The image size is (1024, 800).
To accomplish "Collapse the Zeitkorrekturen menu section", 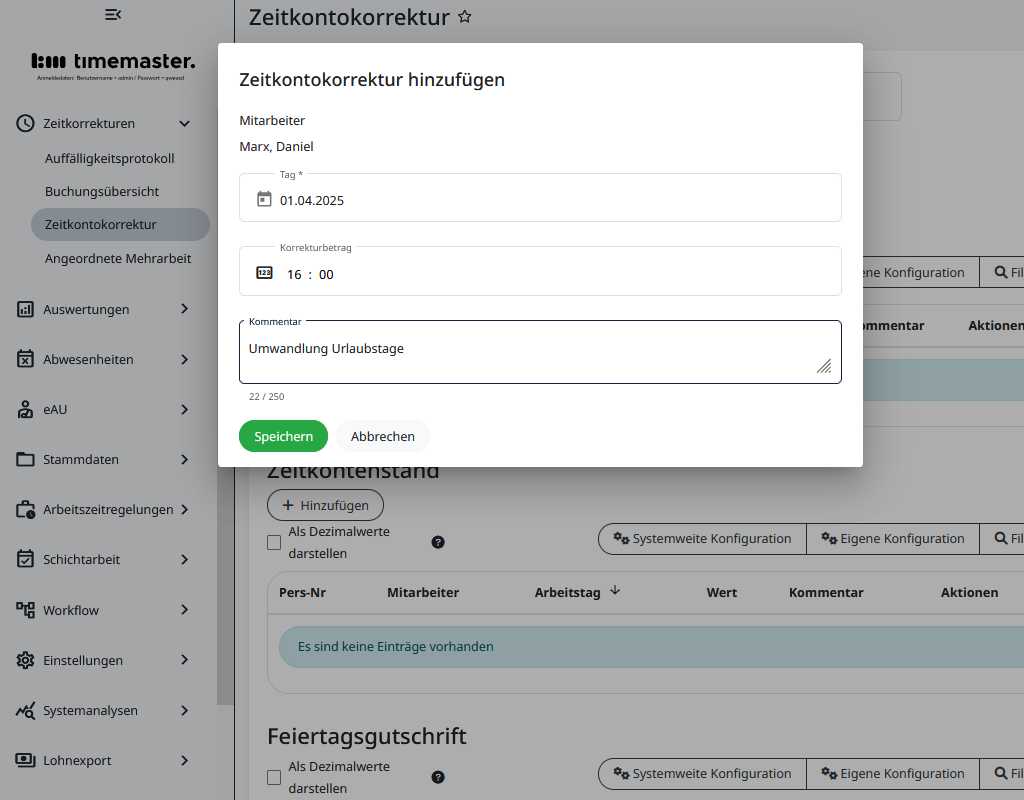I will coord(184,124).
